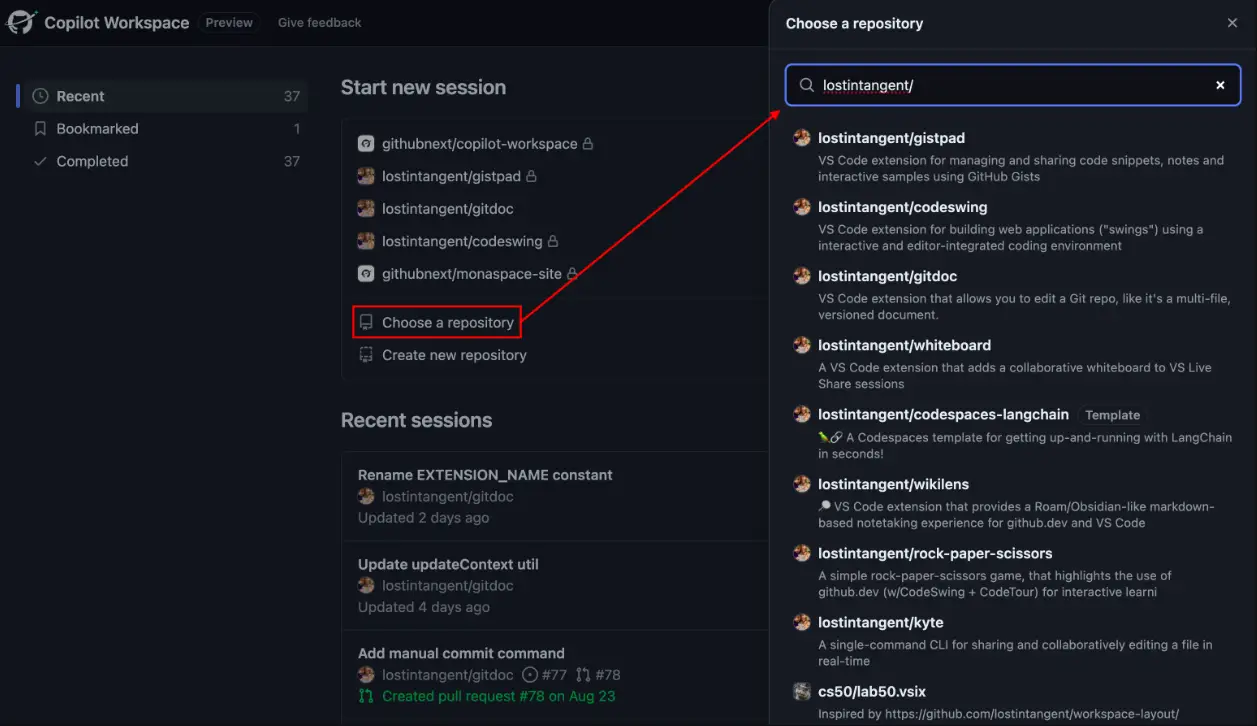This screenshot has width=1257, height=726.
Task: Click the avatar next to lostintangent/wikilens
Action: click(802, 484)
